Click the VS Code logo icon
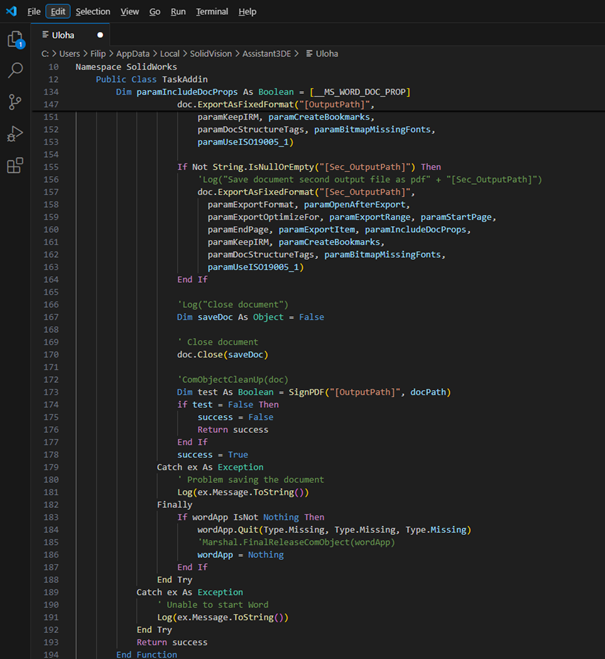The height and width of the screenshot is (659, 605). coord(10,12)
